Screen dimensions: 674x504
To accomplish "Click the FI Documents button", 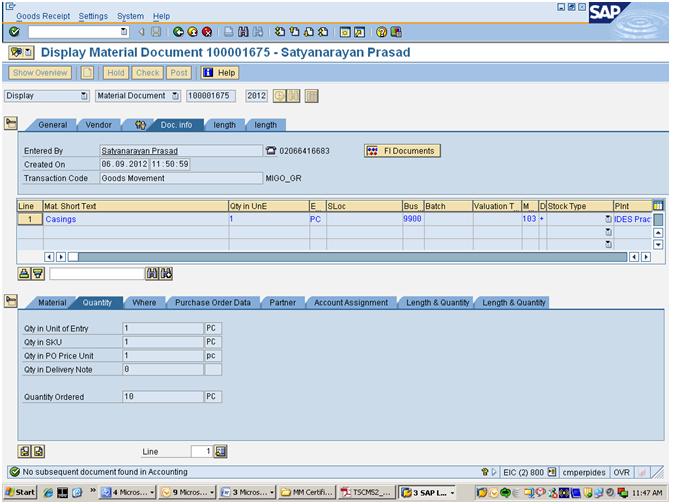I will (x=402, y=151).
